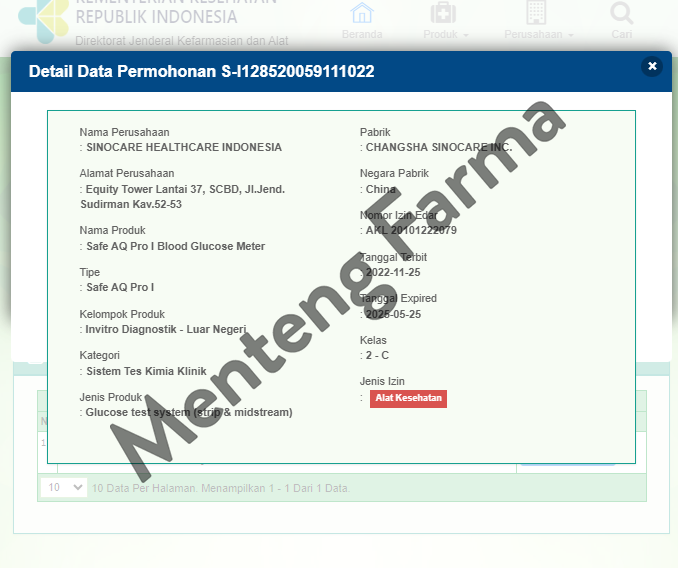This screenshot has height=568, width=678.
Task: Click the issue date 2022-11-25
Action: (393, 272)
